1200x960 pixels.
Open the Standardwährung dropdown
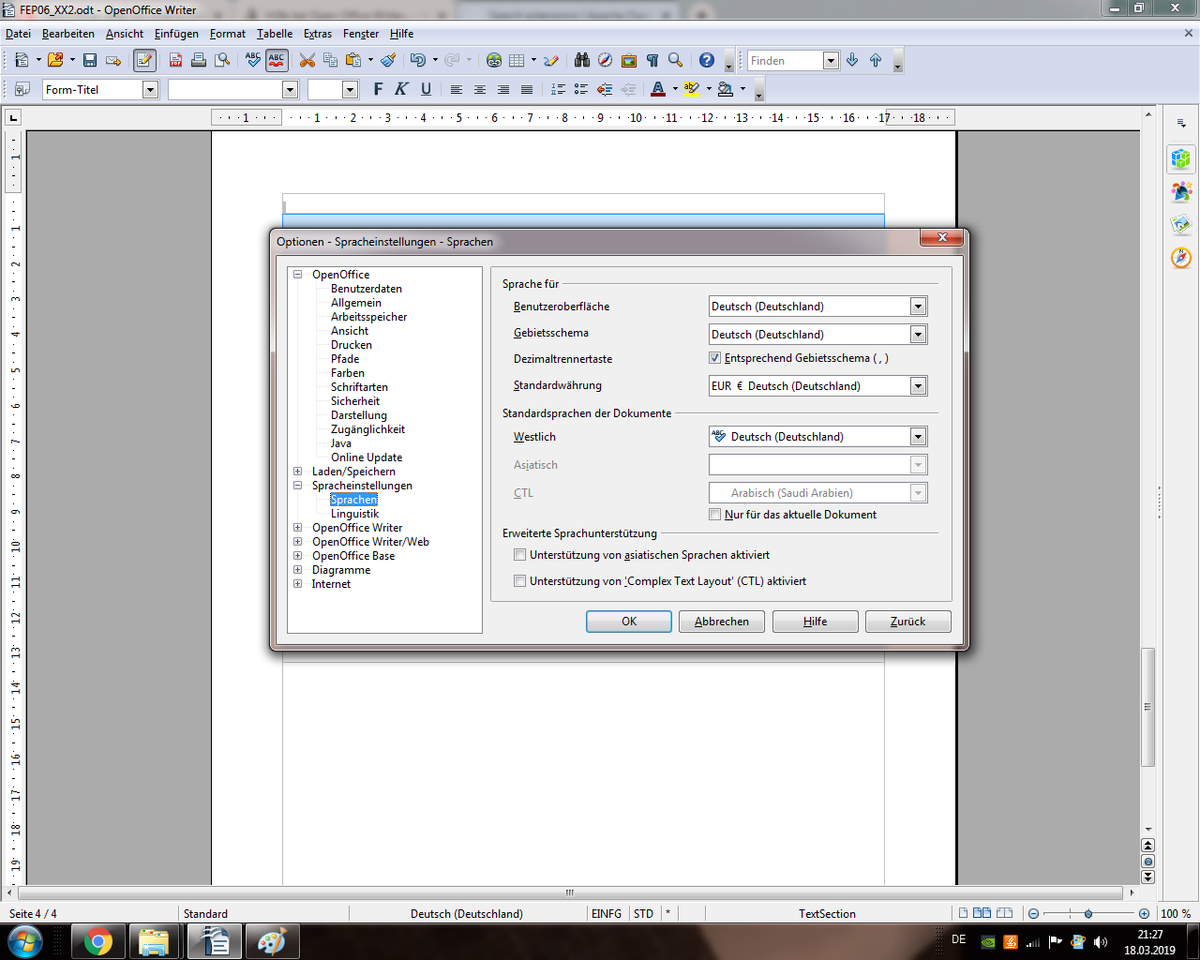click(918, 386)
